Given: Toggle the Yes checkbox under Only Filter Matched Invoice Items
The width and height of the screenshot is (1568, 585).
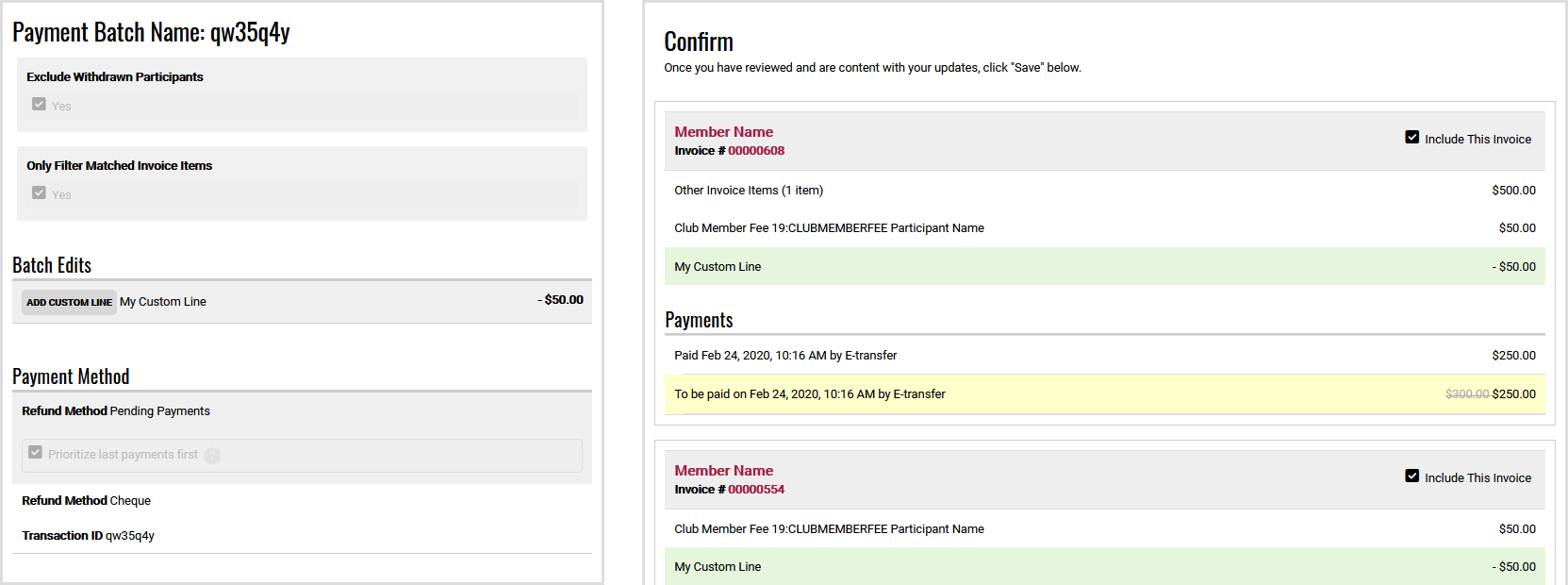Looking at the screenshot, I should 38,193.
